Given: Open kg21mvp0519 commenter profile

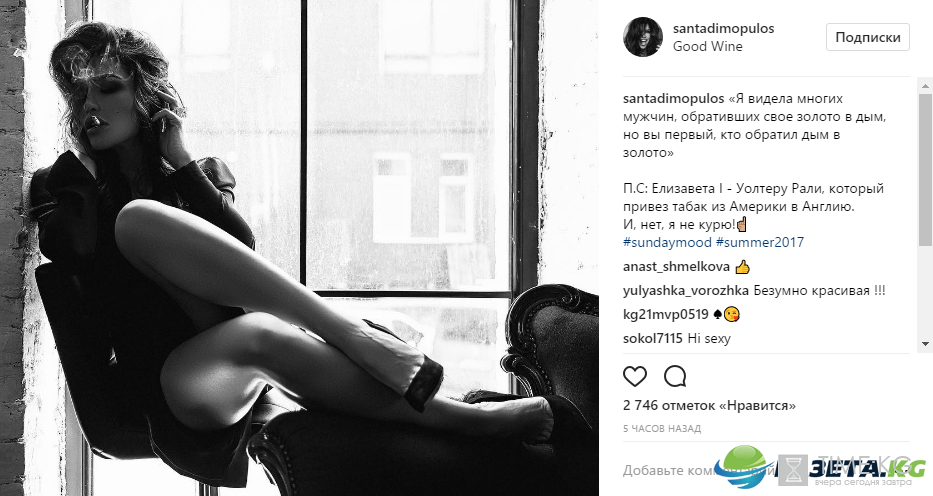Looking at the screenshot, I should tap(666, 315).
